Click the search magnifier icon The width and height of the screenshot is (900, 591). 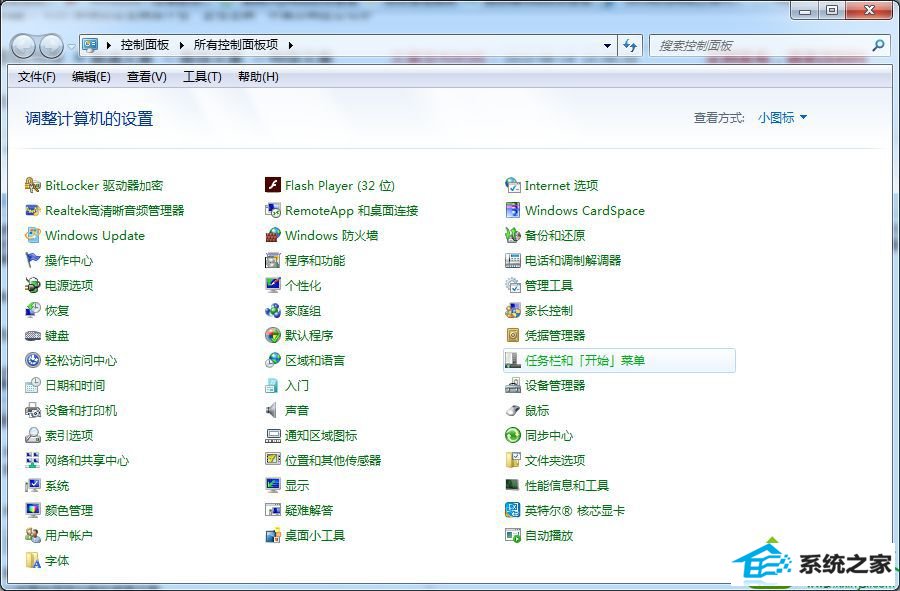(x=878, y=45)
